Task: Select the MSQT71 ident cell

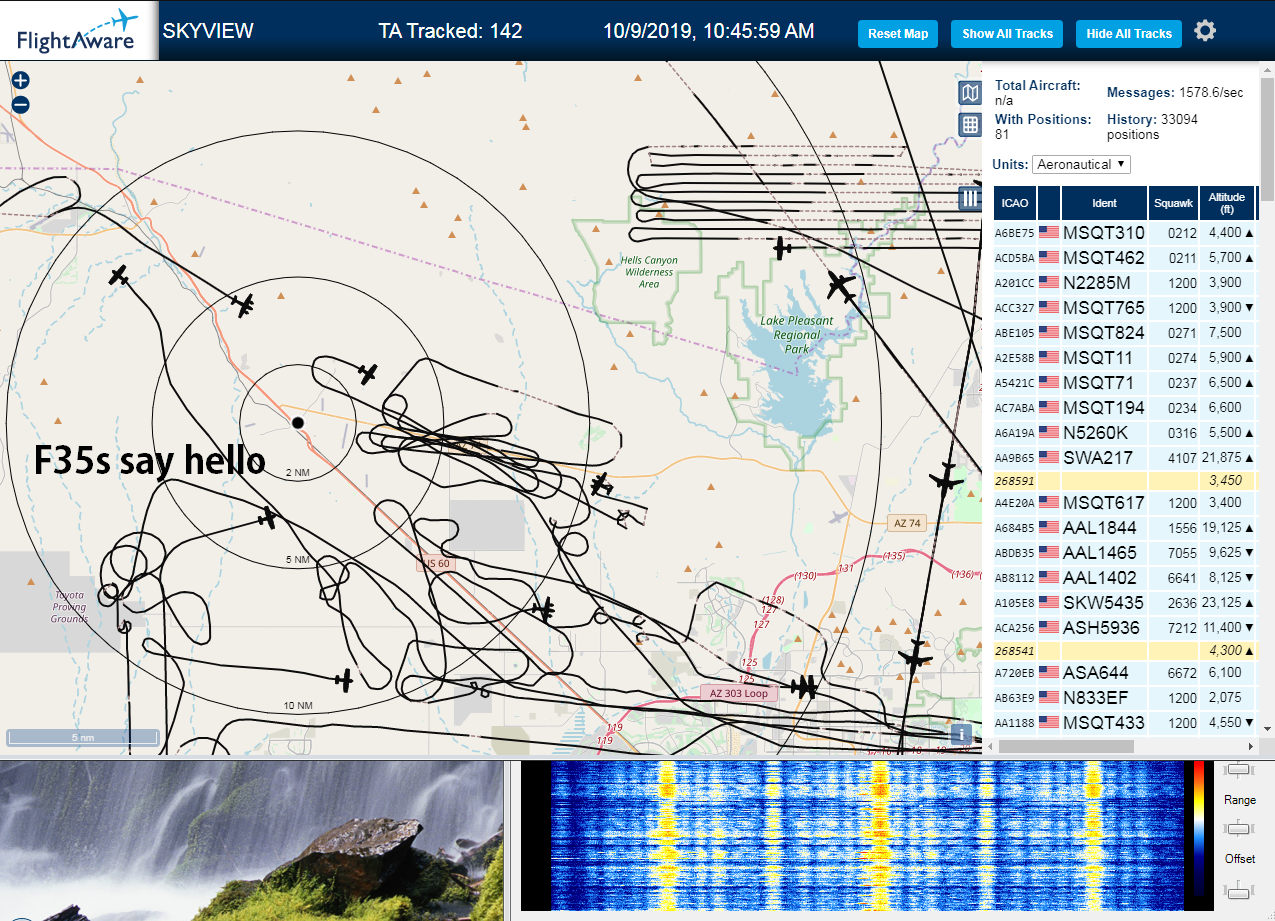Action: [x=1104, y=382]
